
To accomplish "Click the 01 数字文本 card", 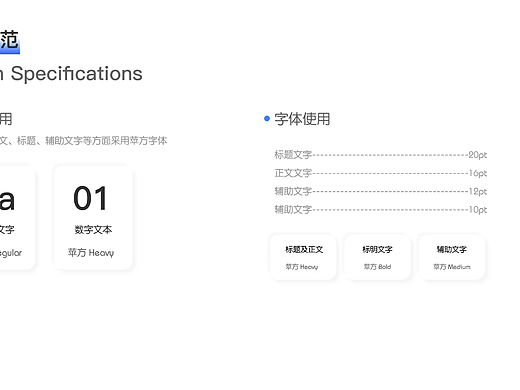I will (93, 217).
